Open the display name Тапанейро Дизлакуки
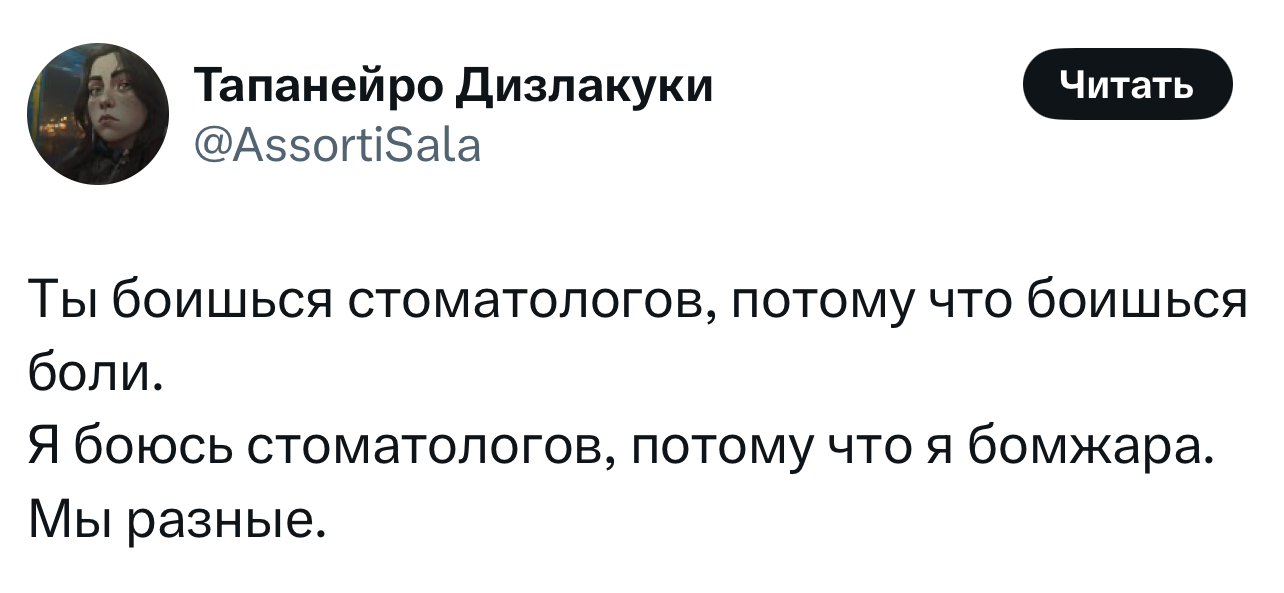The width and height of the screenshot is (1284, 593). coord(452,86)
